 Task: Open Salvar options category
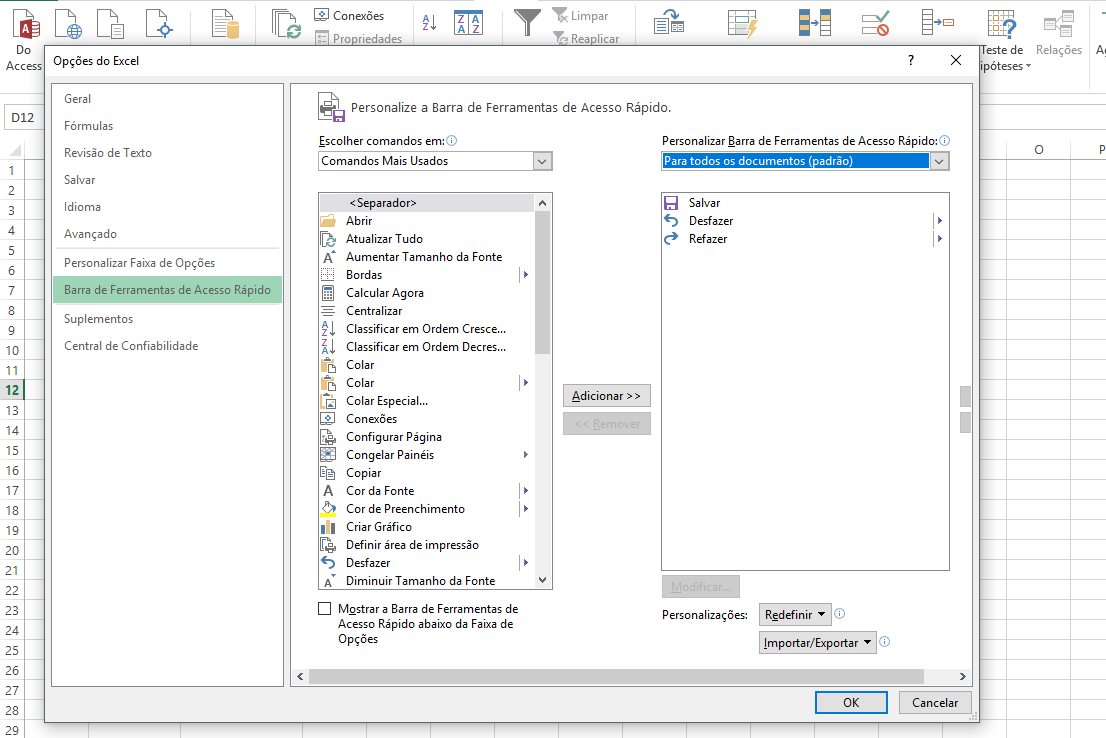(166, 180)
